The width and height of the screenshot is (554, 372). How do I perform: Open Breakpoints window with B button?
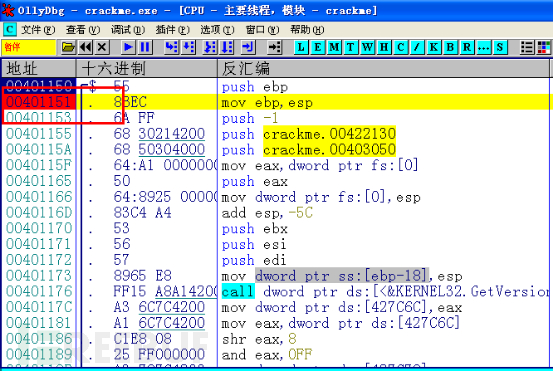pyautogui.click(x=450, y=47)
